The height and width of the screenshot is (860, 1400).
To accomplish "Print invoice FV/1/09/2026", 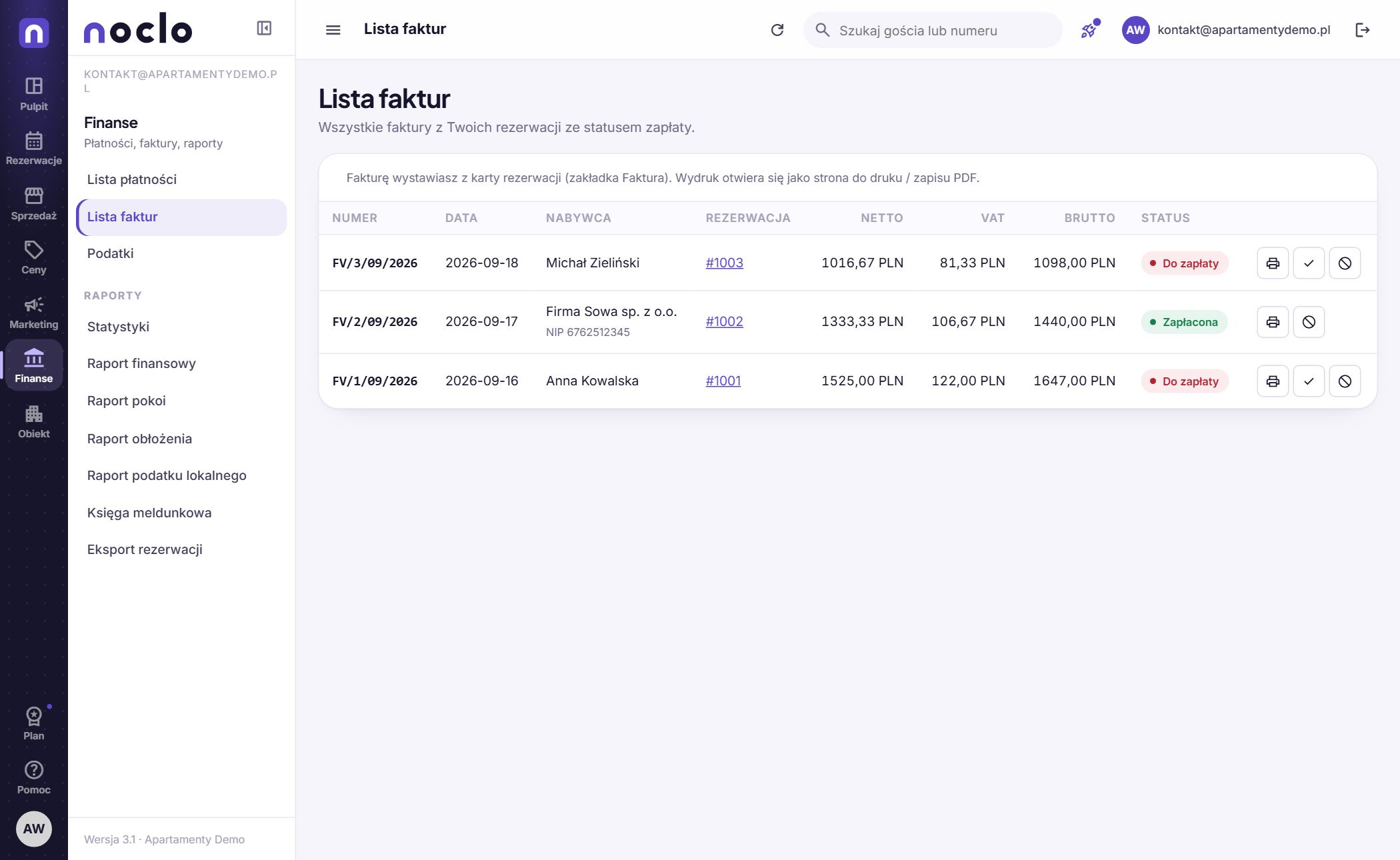I will click(x=1273, y=381).
